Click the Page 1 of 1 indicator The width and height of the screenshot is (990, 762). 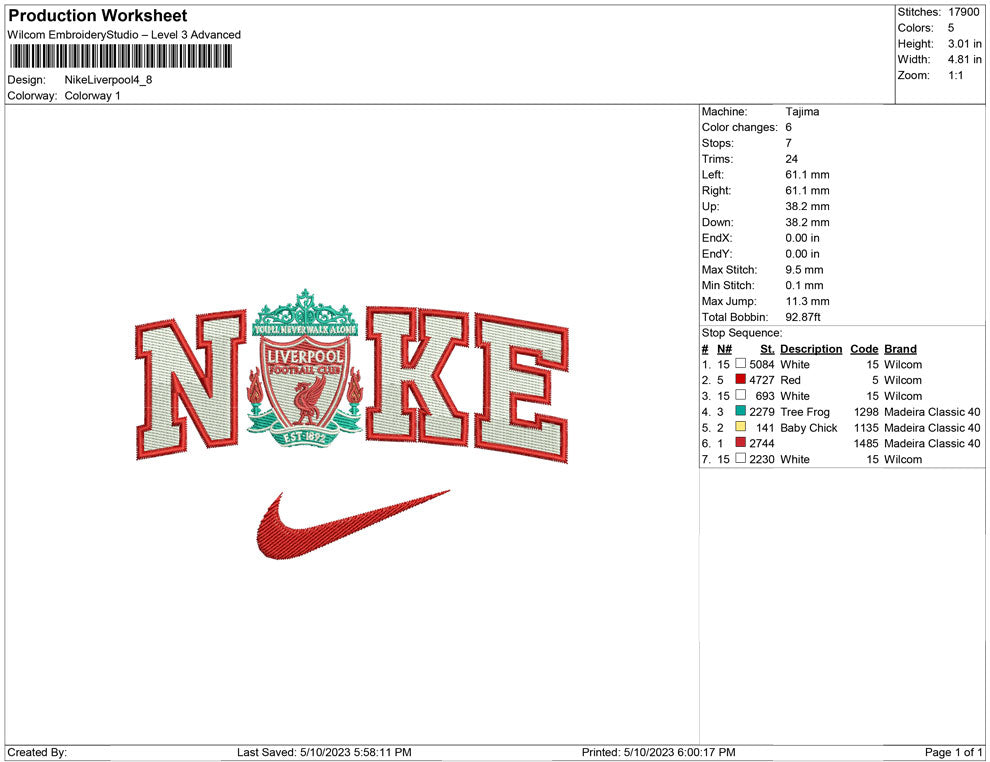coord(953,752)
